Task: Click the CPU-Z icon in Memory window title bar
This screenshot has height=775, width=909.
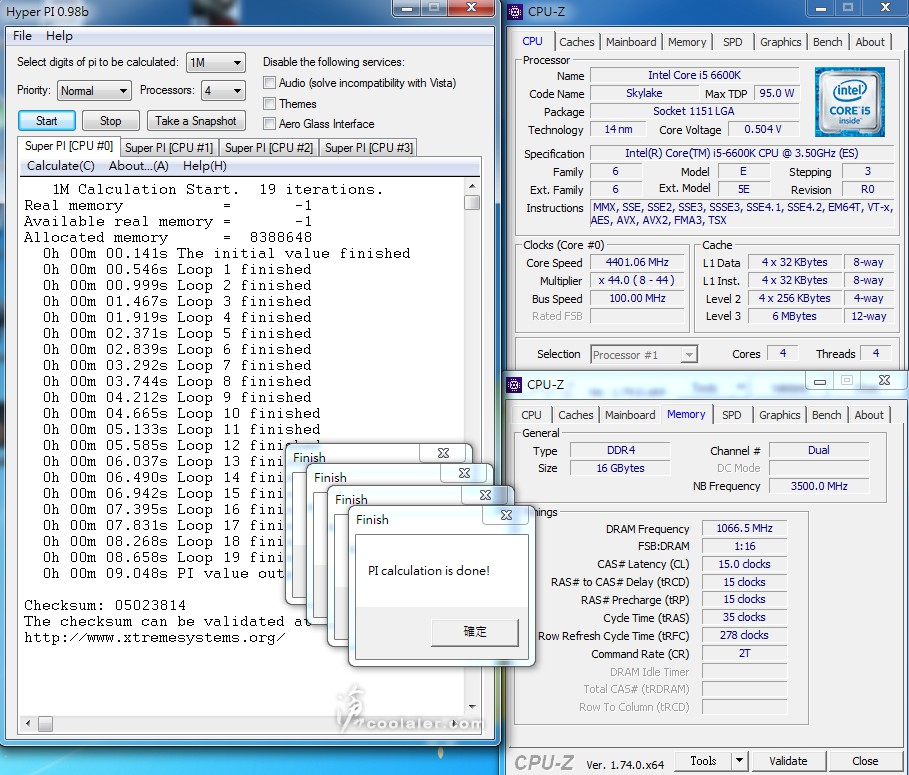Action: (x=514, y=384)
